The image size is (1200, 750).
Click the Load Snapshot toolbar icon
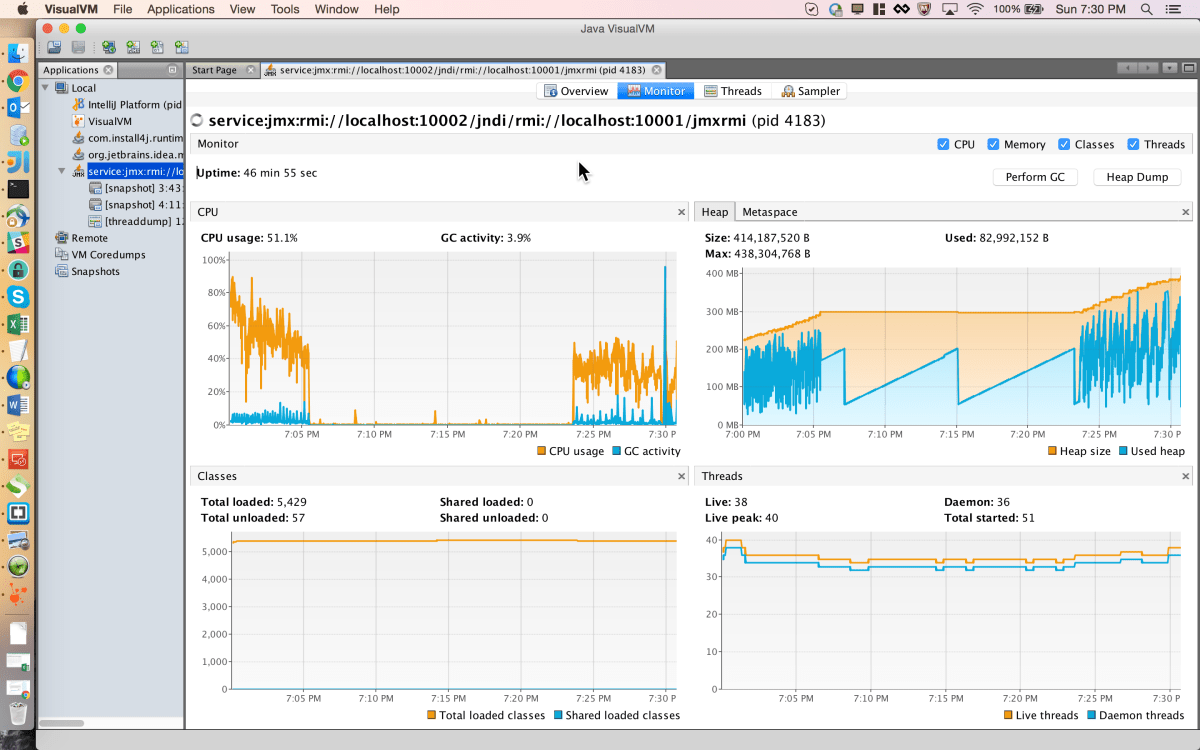click(x=54, y=47)
